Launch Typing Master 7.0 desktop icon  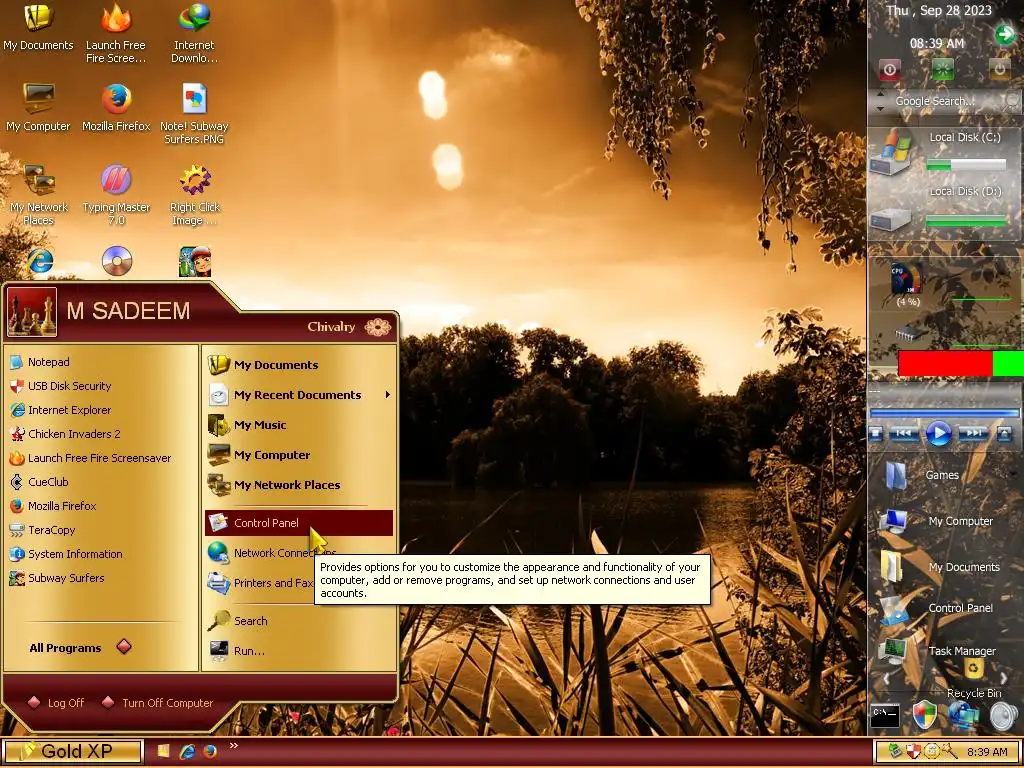pos(116,195)
